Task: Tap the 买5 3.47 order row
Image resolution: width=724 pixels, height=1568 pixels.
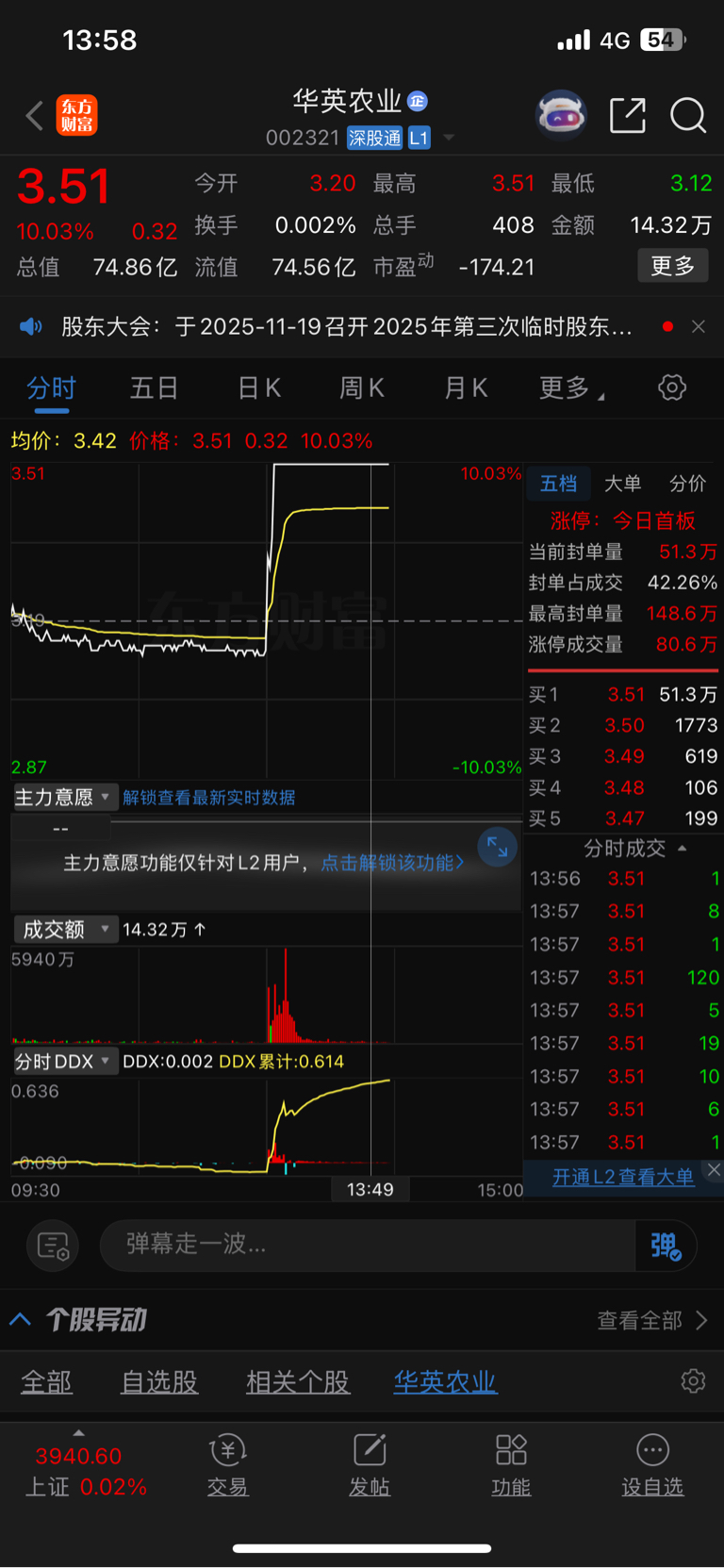Action: click(623, 818)
